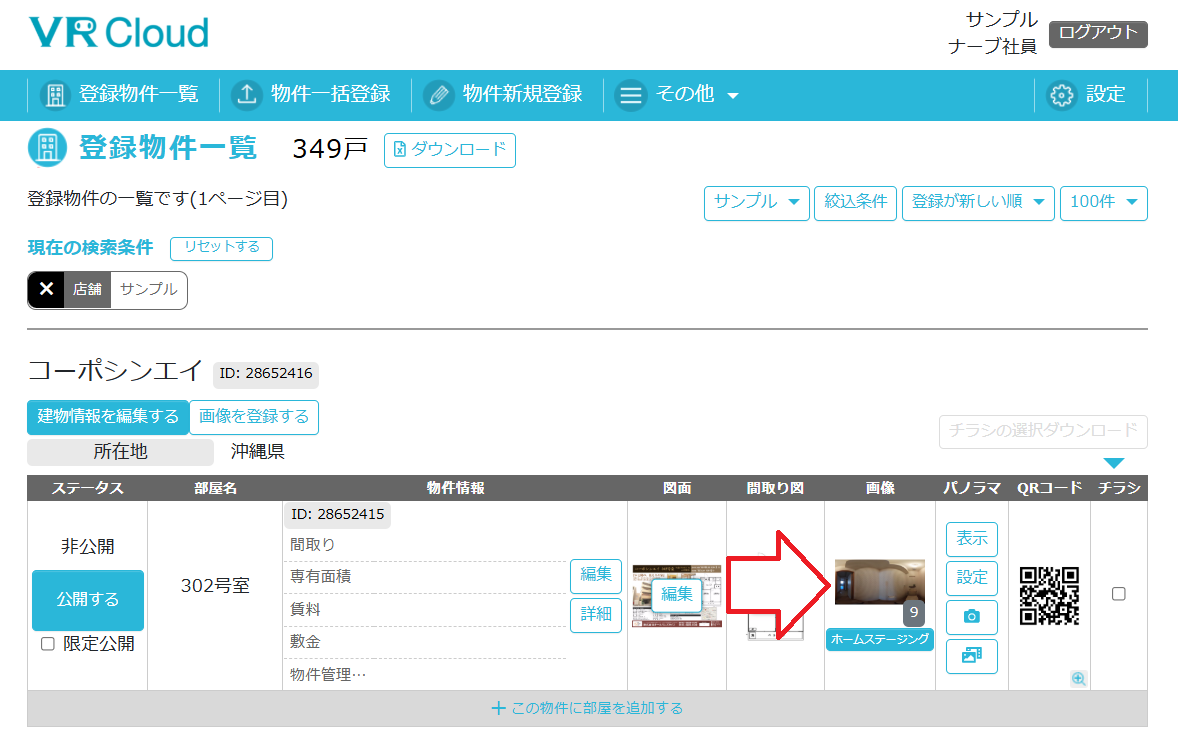The height and width of the screenshot is (746, 1178).
Task: Open the その他 menu
Action: [677, 95]
